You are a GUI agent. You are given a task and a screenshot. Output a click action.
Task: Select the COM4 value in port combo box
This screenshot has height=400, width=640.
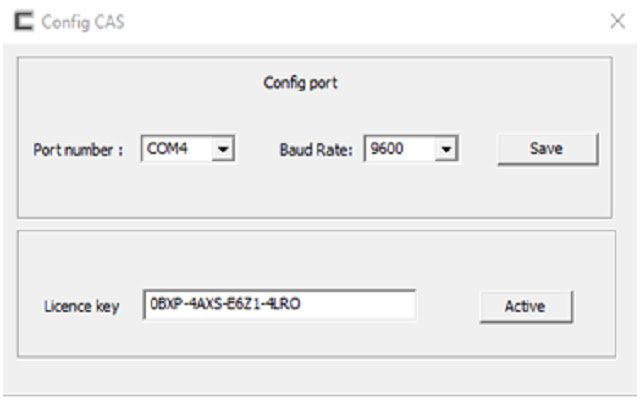coord(167,149)
